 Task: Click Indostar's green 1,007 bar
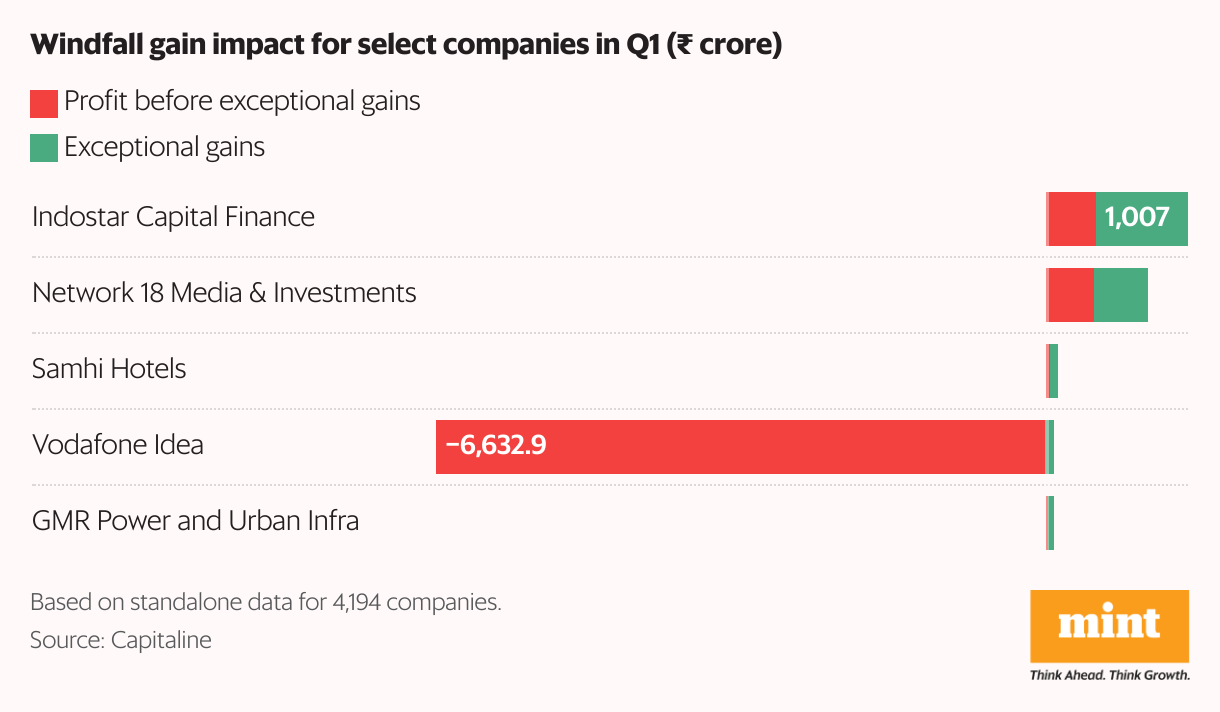tap(1141, 218)
